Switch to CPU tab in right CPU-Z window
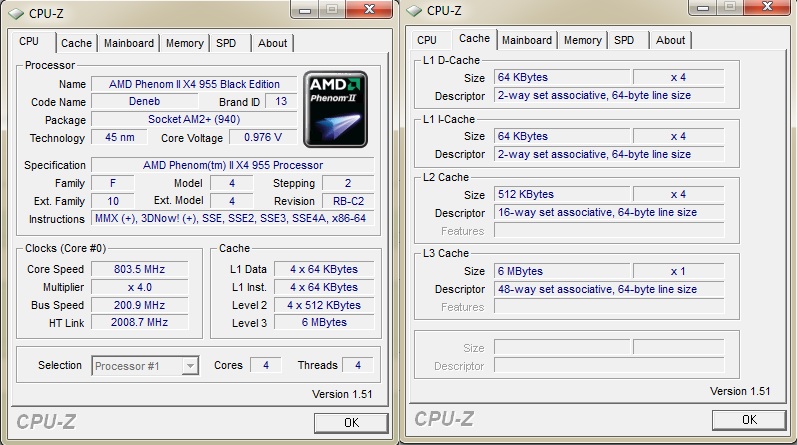Image resolution: width=797 pixels, height=445 pixels. click(427, 40)
